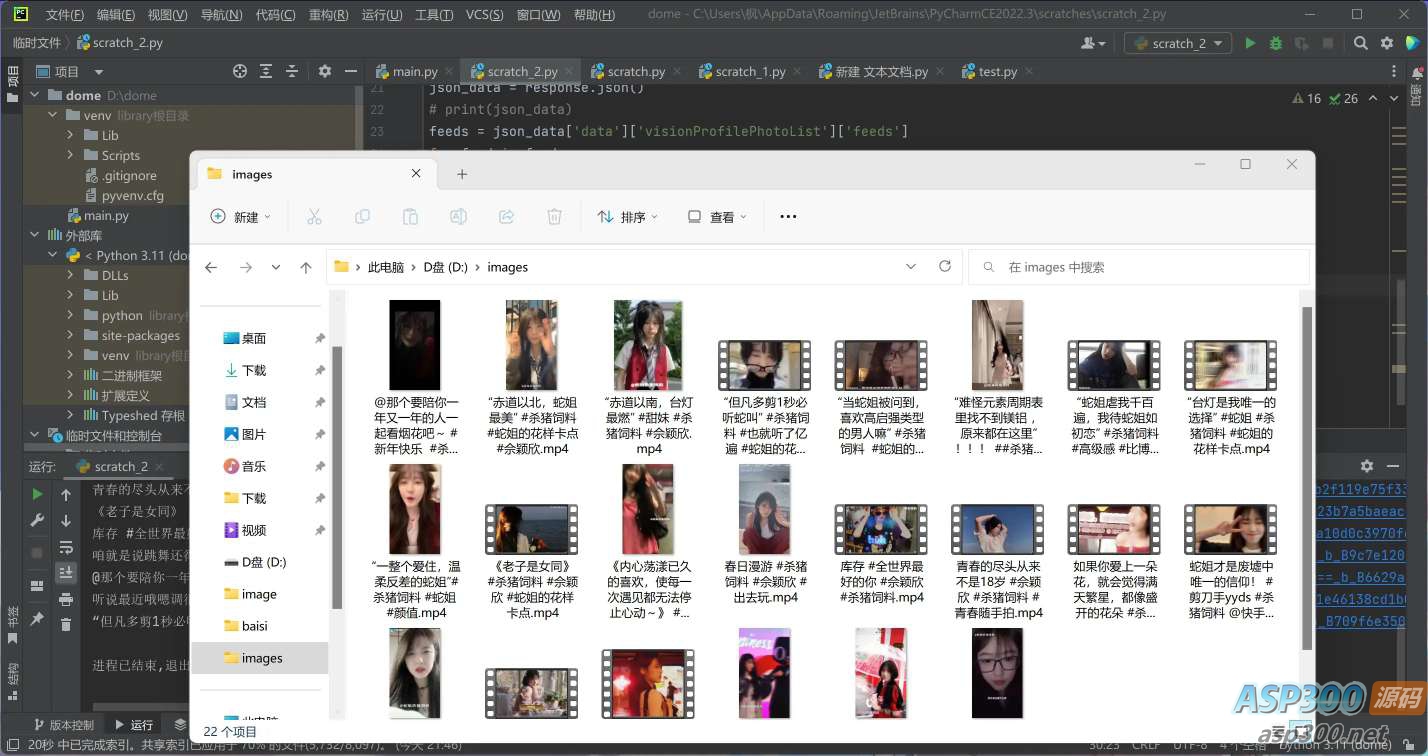This screenshot has width=1428, height=756.
Task: Click the 新建 new item button
Action: (x=240, y=216)
